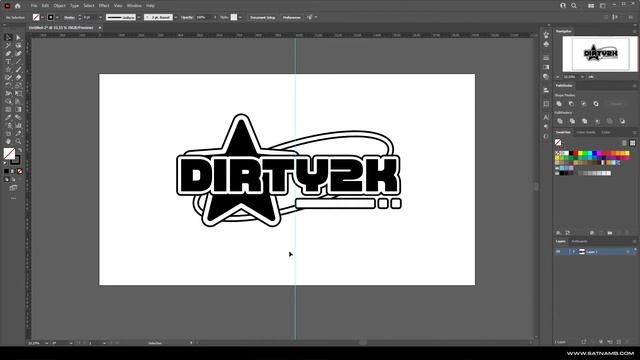Viewport: 640px width, 360px height.
Task: Select the Gradient tool
Action: click(x=18, y=109)
